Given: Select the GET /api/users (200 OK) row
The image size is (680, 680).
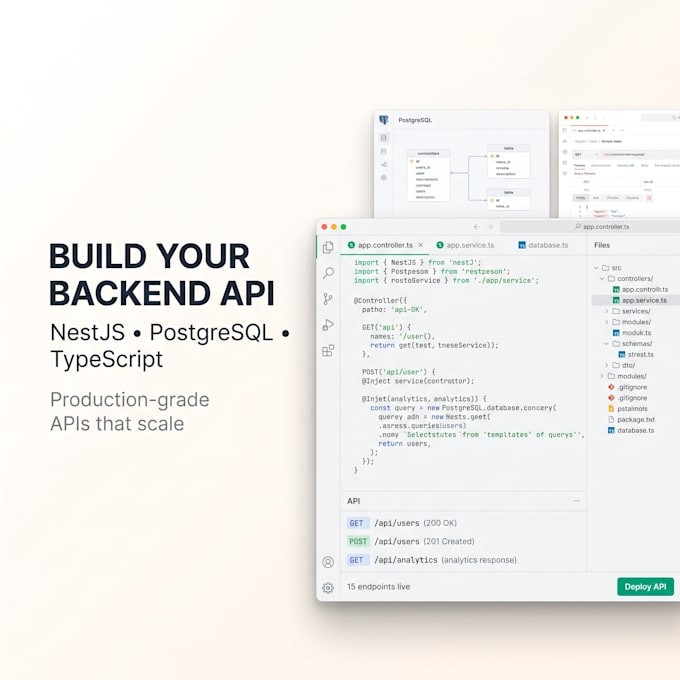Looking at the screenshot, I should (464, 523).
